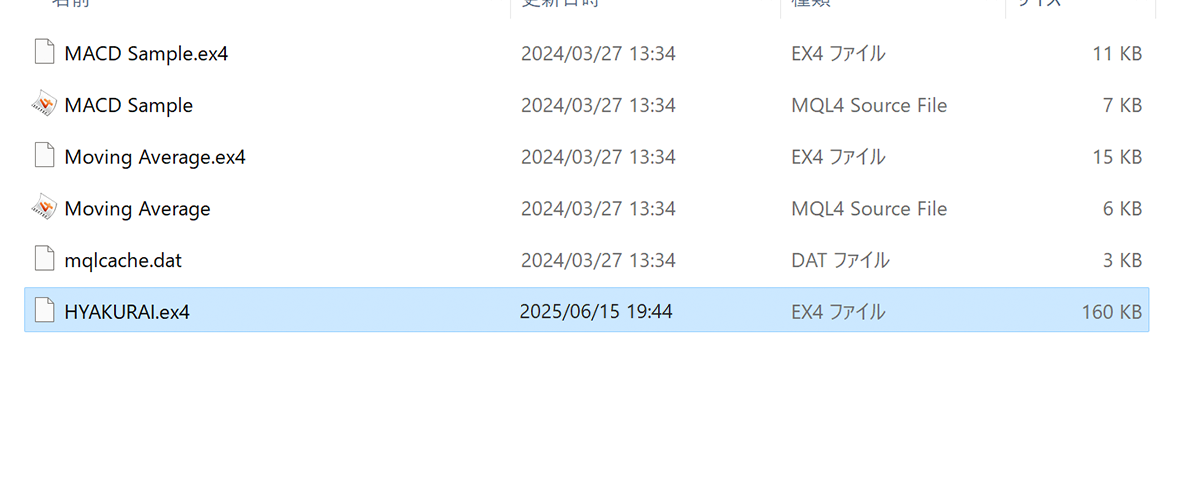The width and height of the screenshot is (1200, 478).
Task: Select the file named MACD Sample.ex4
Action: point(146,53)
